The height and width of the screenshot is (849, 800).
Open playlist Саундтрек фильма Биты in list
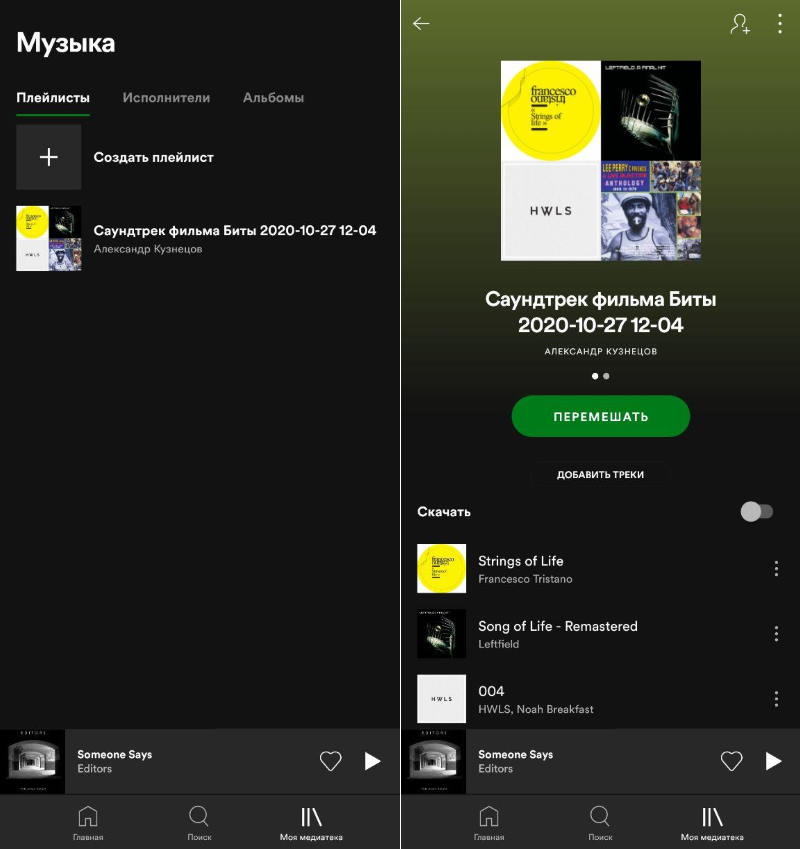pos(200,238)
